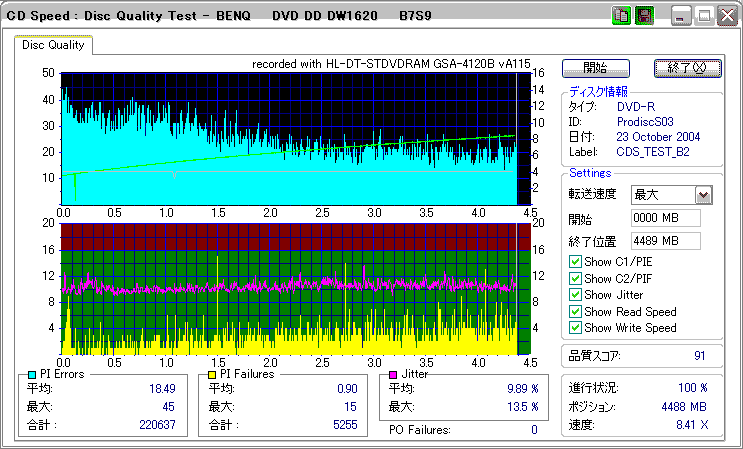Select the Disc Quality tab
Viewport: 743px width, 449px height.
53,45
